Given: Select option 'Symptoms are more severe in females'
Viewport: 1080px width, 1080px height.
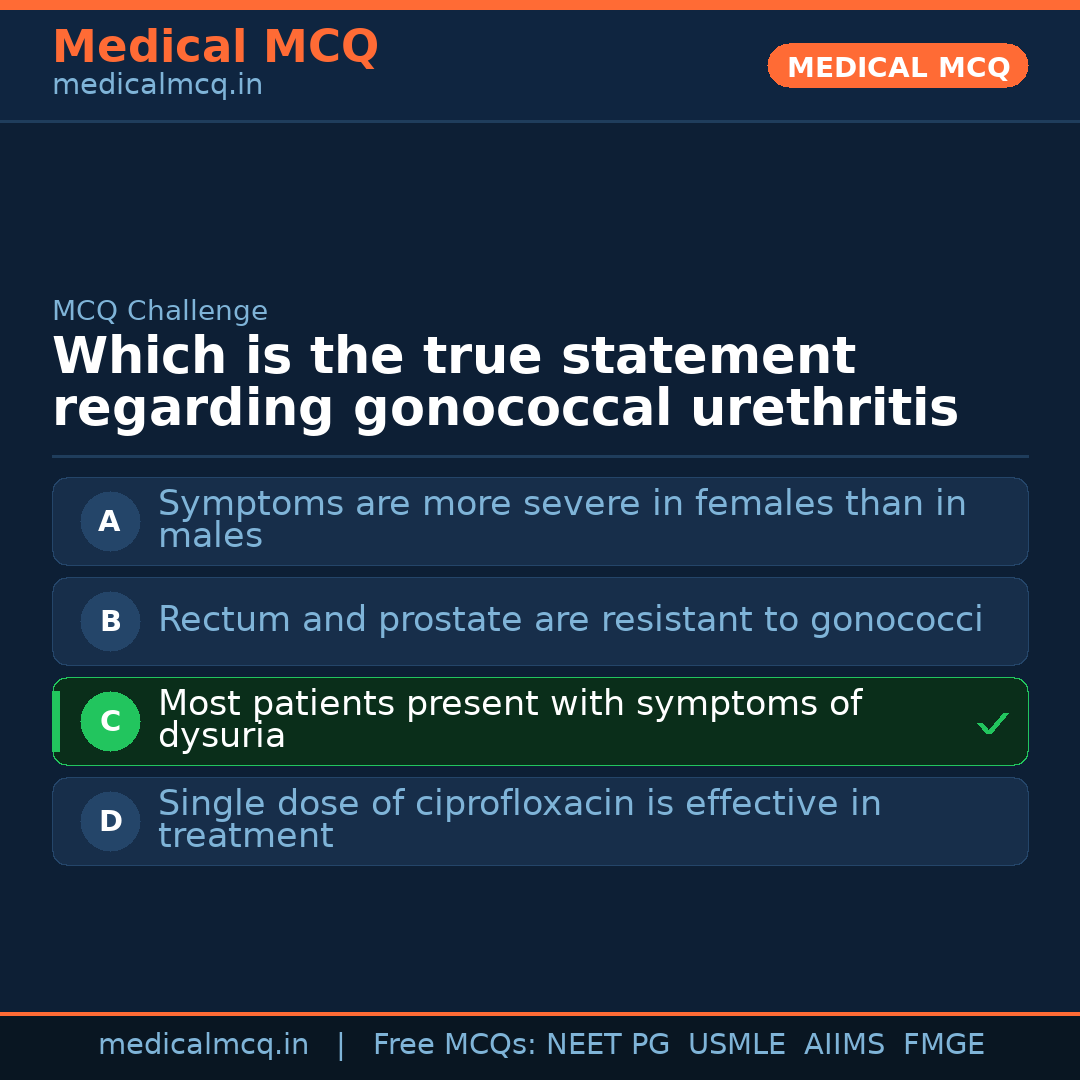Looking at the screenshot, I should tap(560, 520).
